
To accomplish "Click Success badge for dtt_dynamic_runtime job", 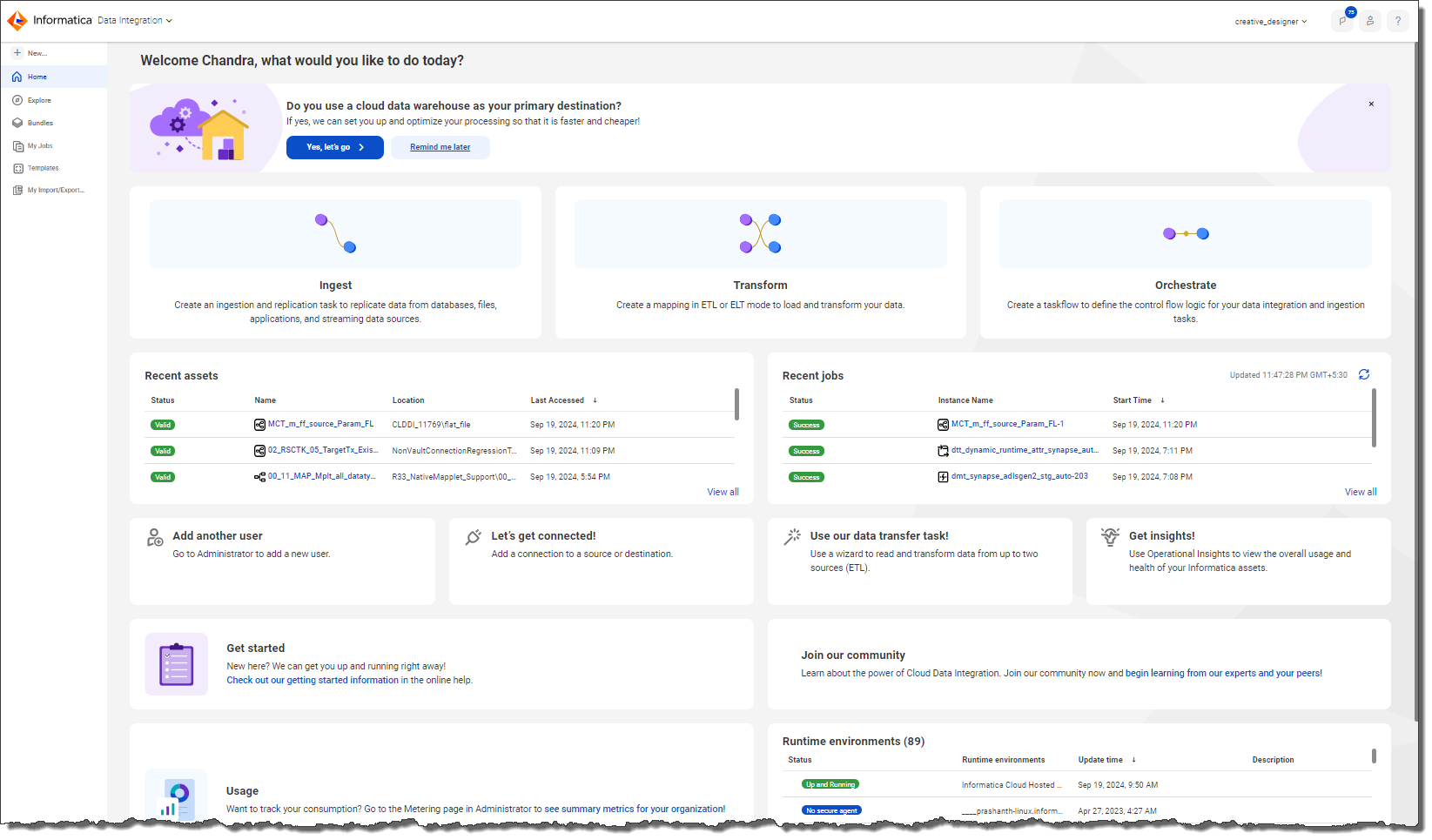I will pos(807,451).
